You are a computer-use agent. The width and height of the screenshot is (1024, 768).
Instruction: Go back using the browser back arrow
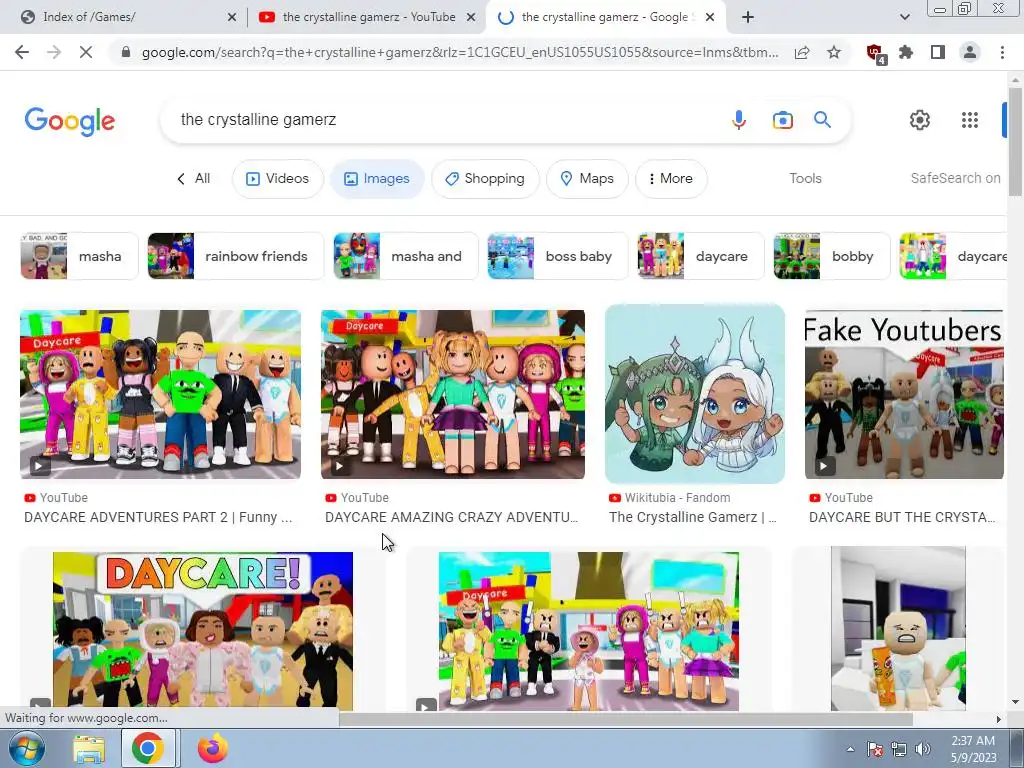coord(22,52)
